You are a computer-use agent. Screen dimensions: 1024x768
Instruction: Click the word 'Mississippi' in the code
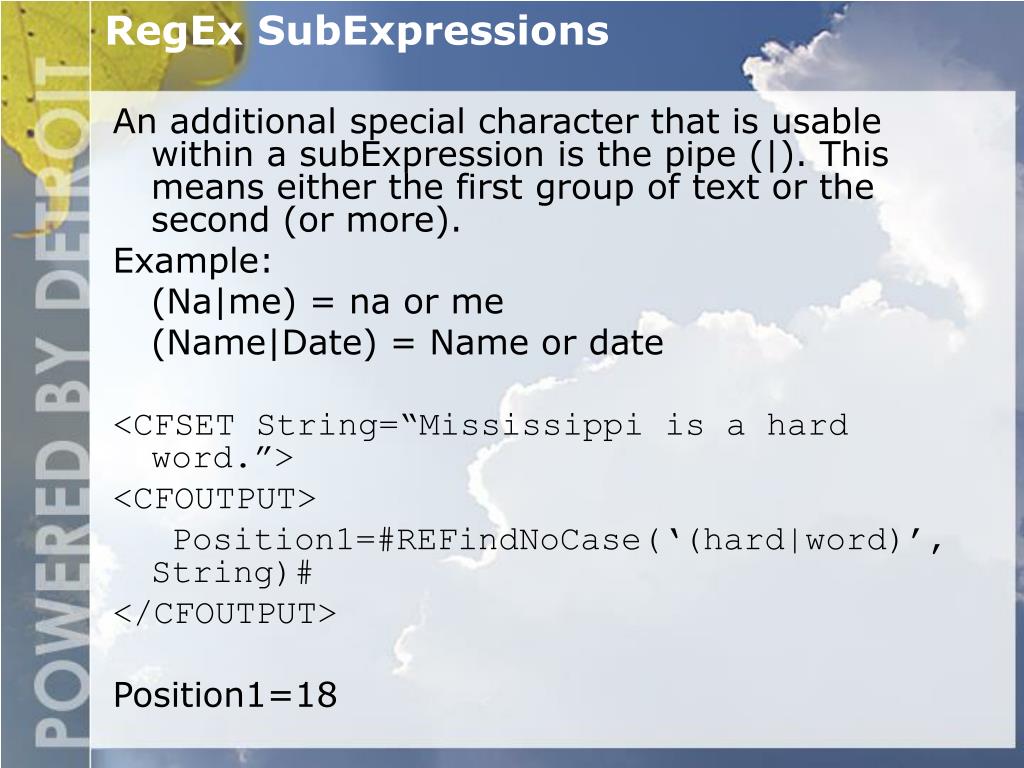530,426
